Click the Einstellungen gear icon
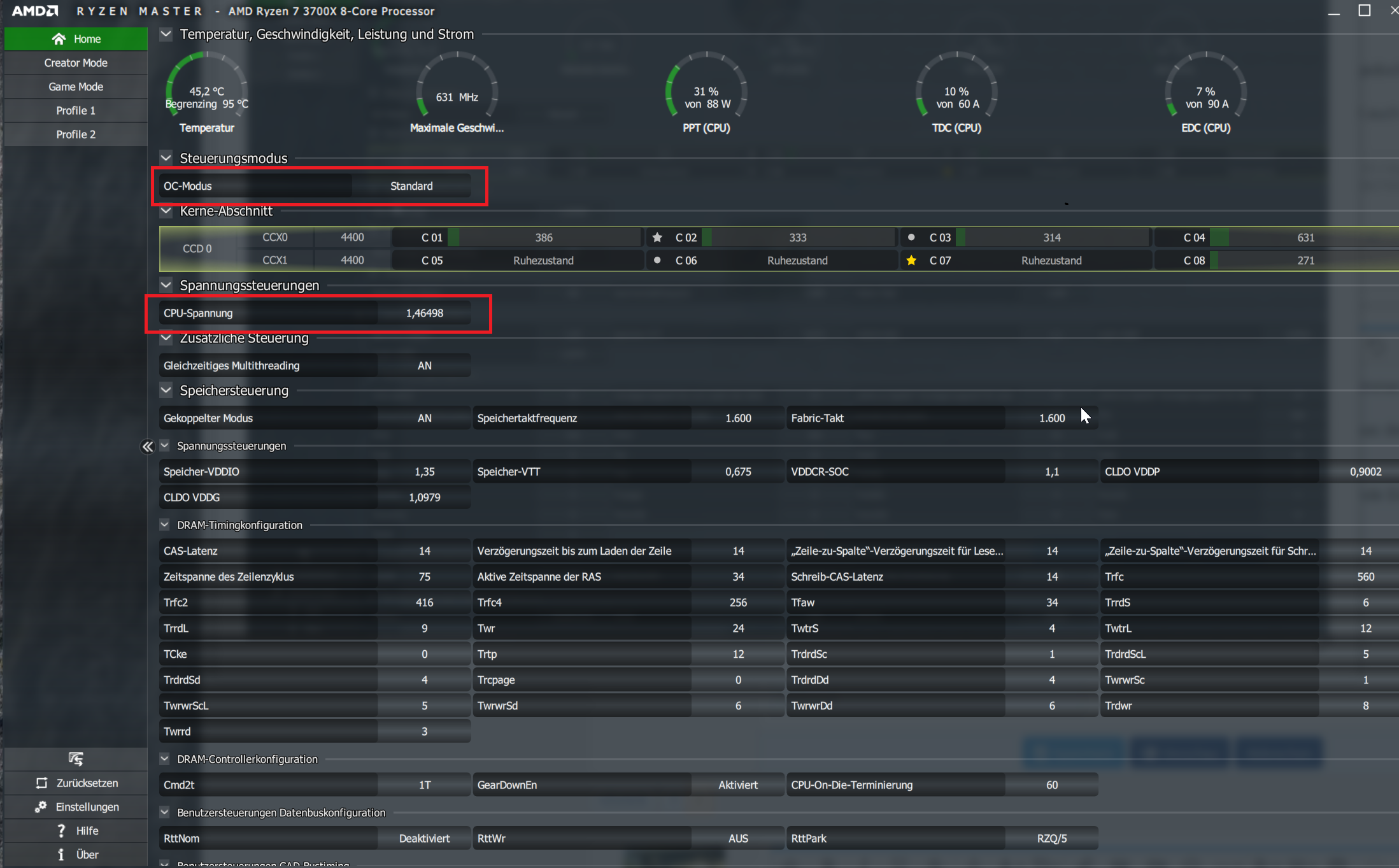 pyautogui.click(x=41, y=807)
